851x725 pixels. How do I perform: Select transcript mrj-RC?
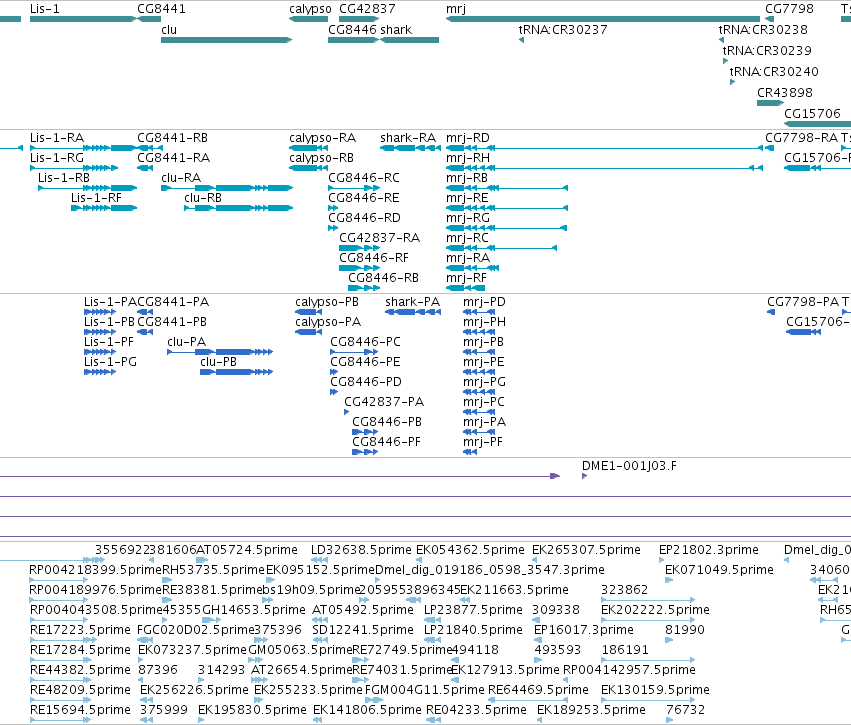click(x=501, y=248)
